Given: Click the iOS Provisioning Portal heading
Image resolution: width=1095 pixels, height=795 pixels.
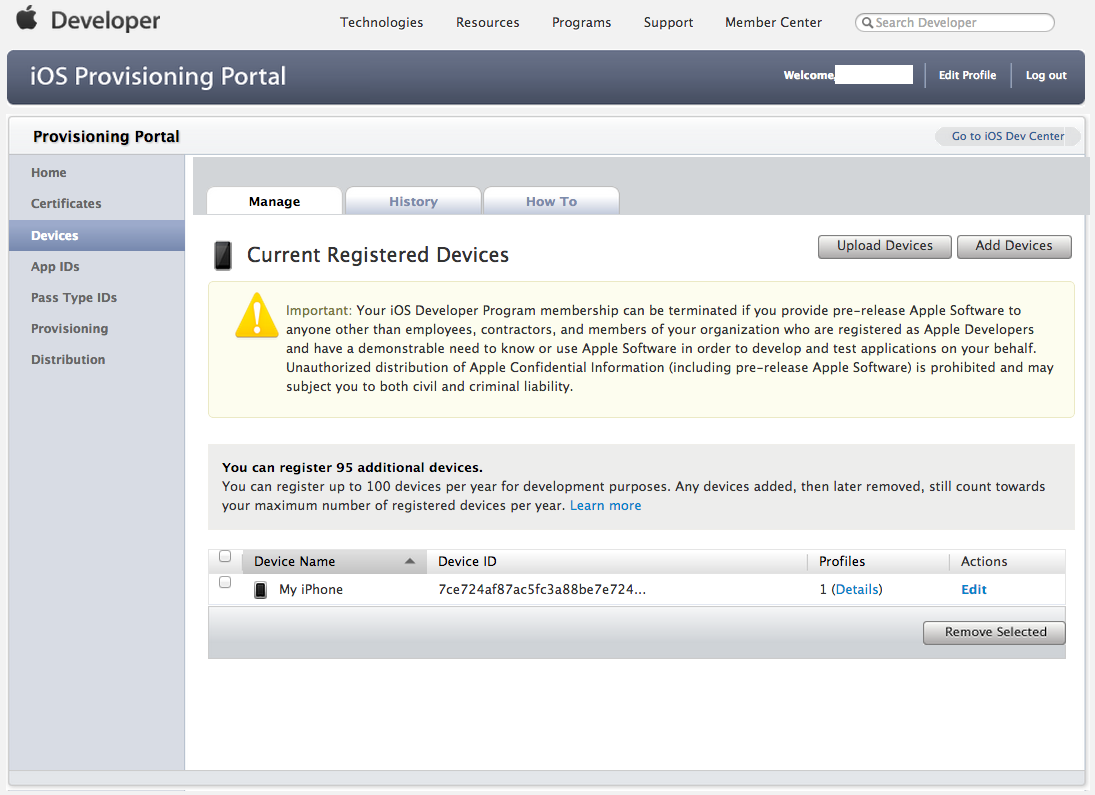Looking at the screenshot, I should pyautogui.click(x=158, y=75).
